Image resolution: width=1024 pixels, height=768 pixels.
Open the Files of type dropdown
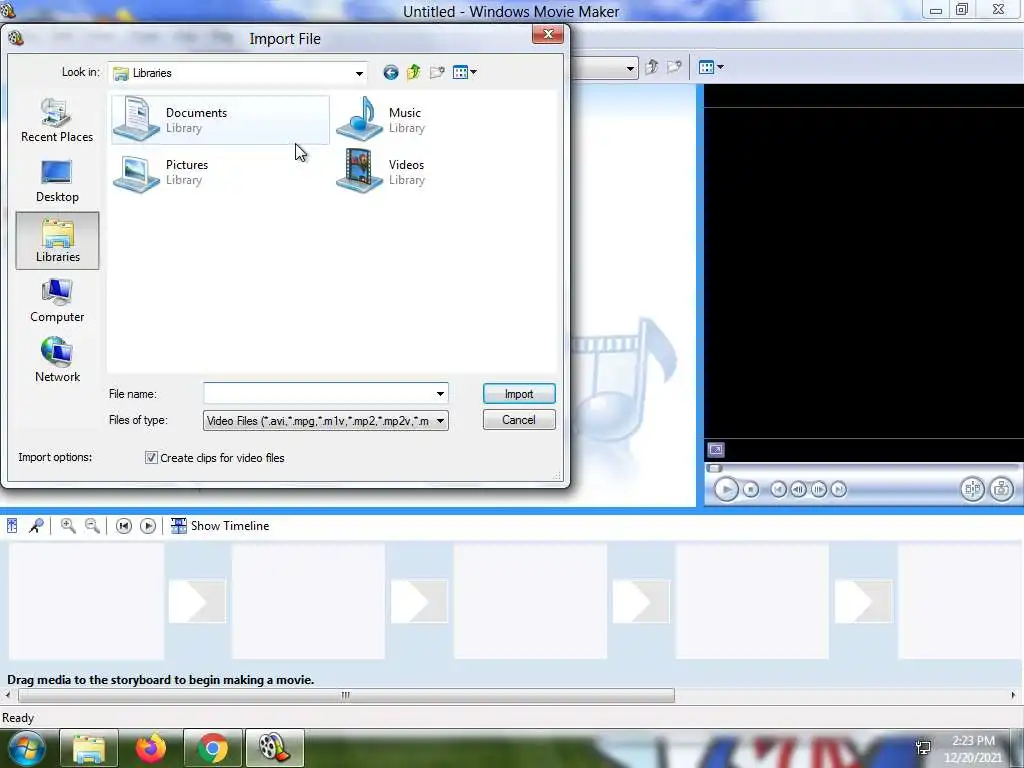(x=325, y=421)
